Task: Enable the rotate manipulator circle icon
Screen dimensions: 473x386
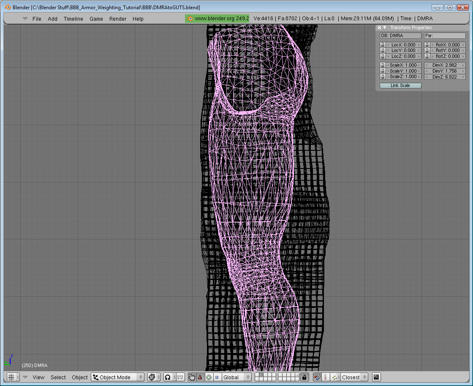Action: tap(209, 377)
